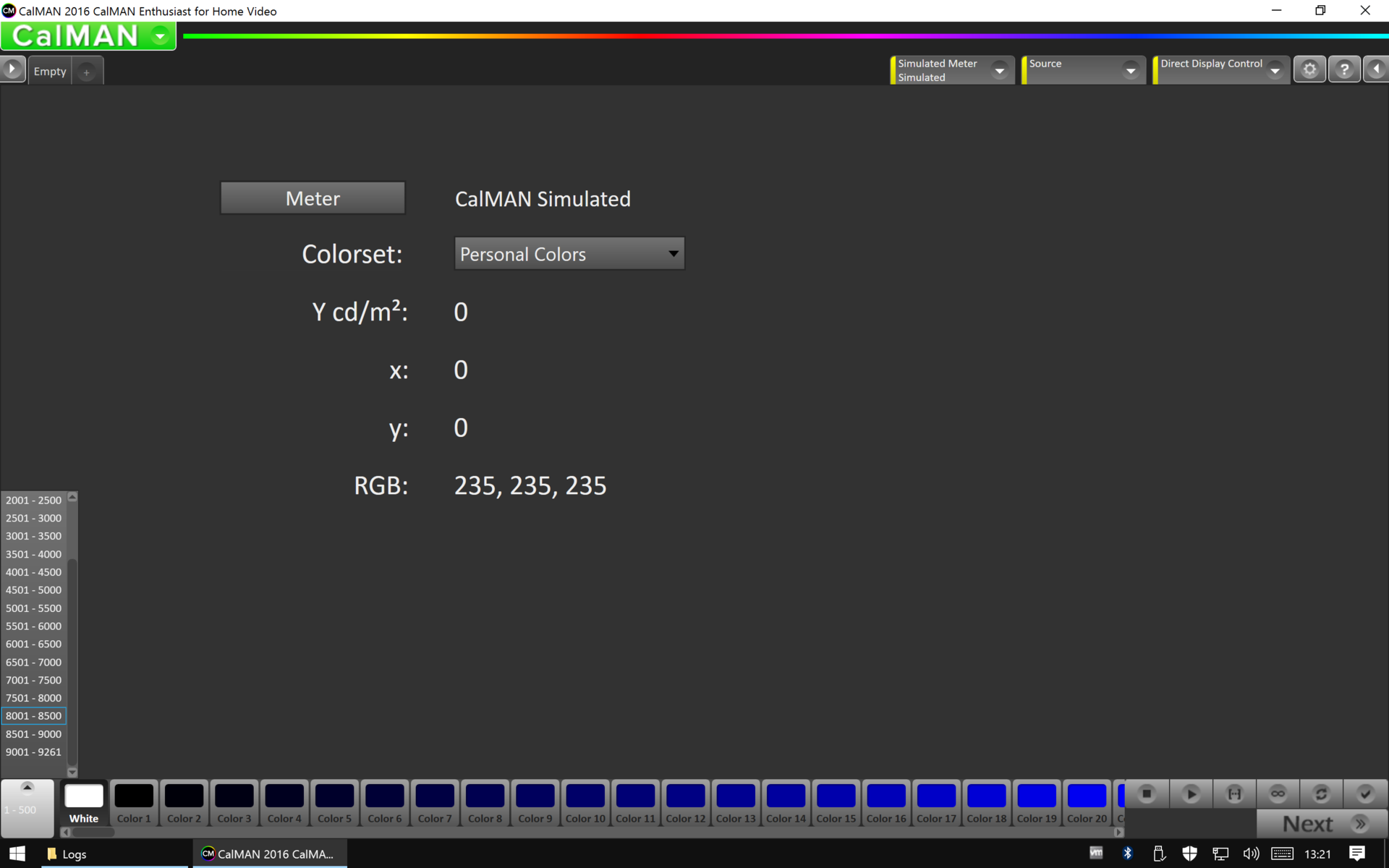Choose the 5501 - 6000 range entry
The image size is (1389, 868).
[33, 626]
